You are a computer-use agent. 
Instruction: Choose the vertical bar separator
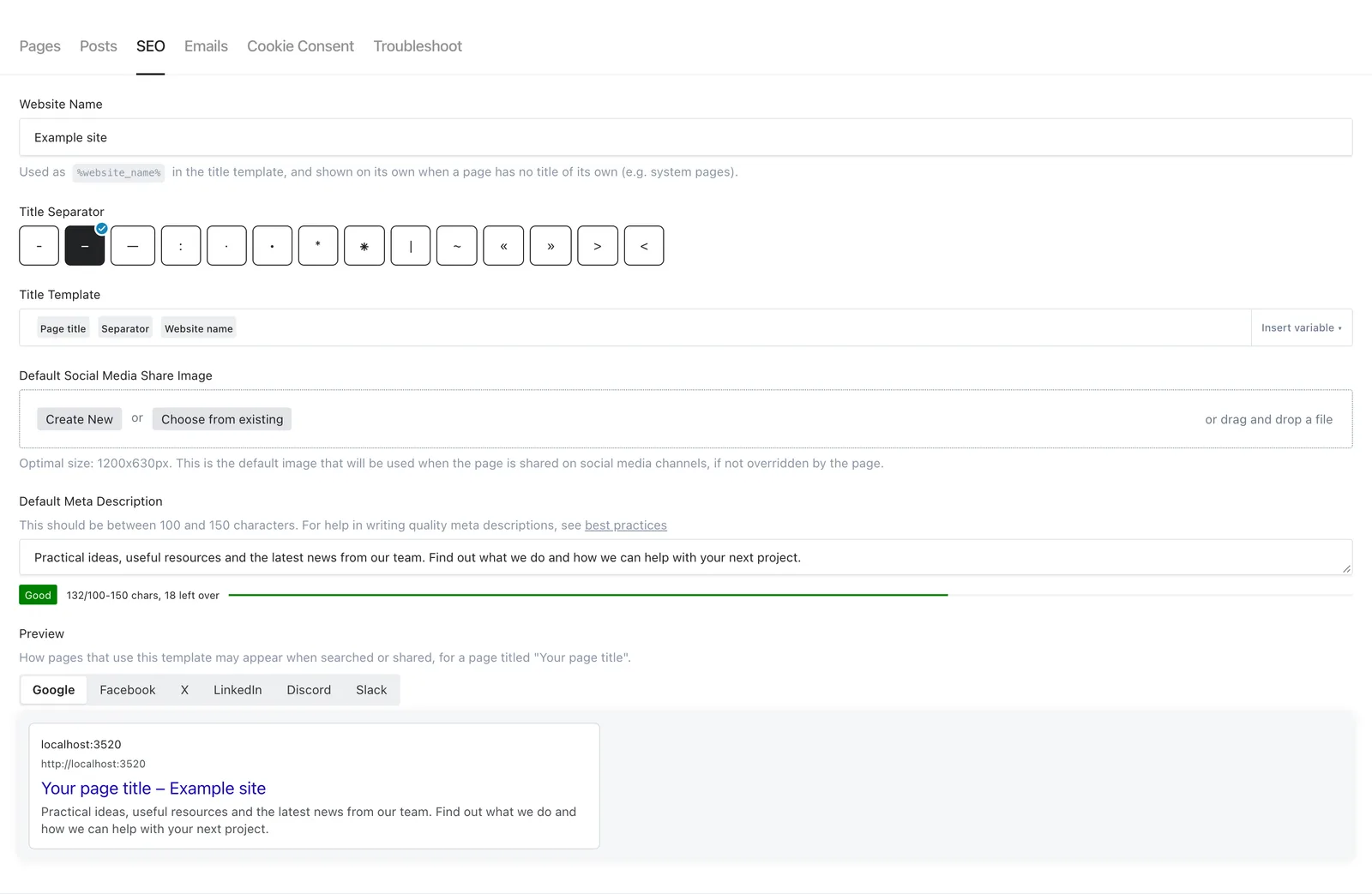pyautogui.click(x=411, y=246)
